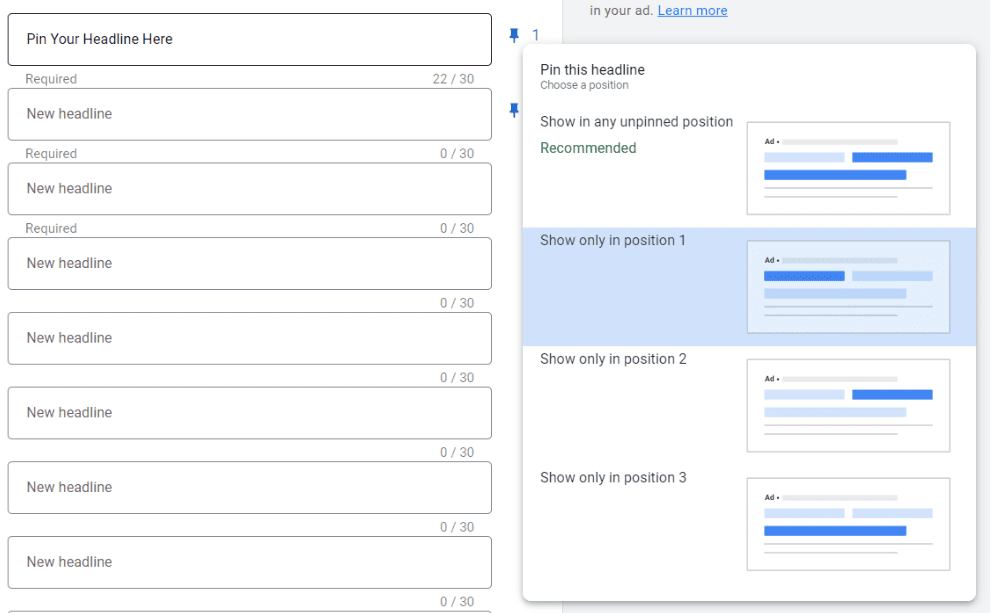Click the third required headline field
Screen dimensions: 992x613
click(249, 189)
